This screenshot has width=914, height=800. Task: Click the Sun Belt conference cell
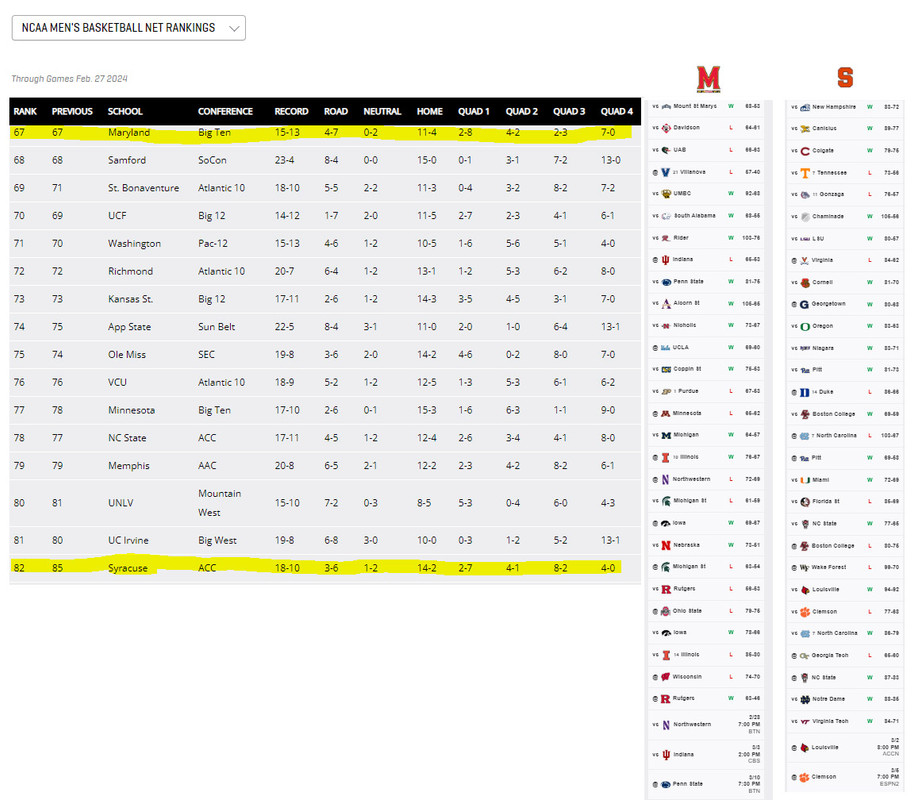(x=217, y=327)
